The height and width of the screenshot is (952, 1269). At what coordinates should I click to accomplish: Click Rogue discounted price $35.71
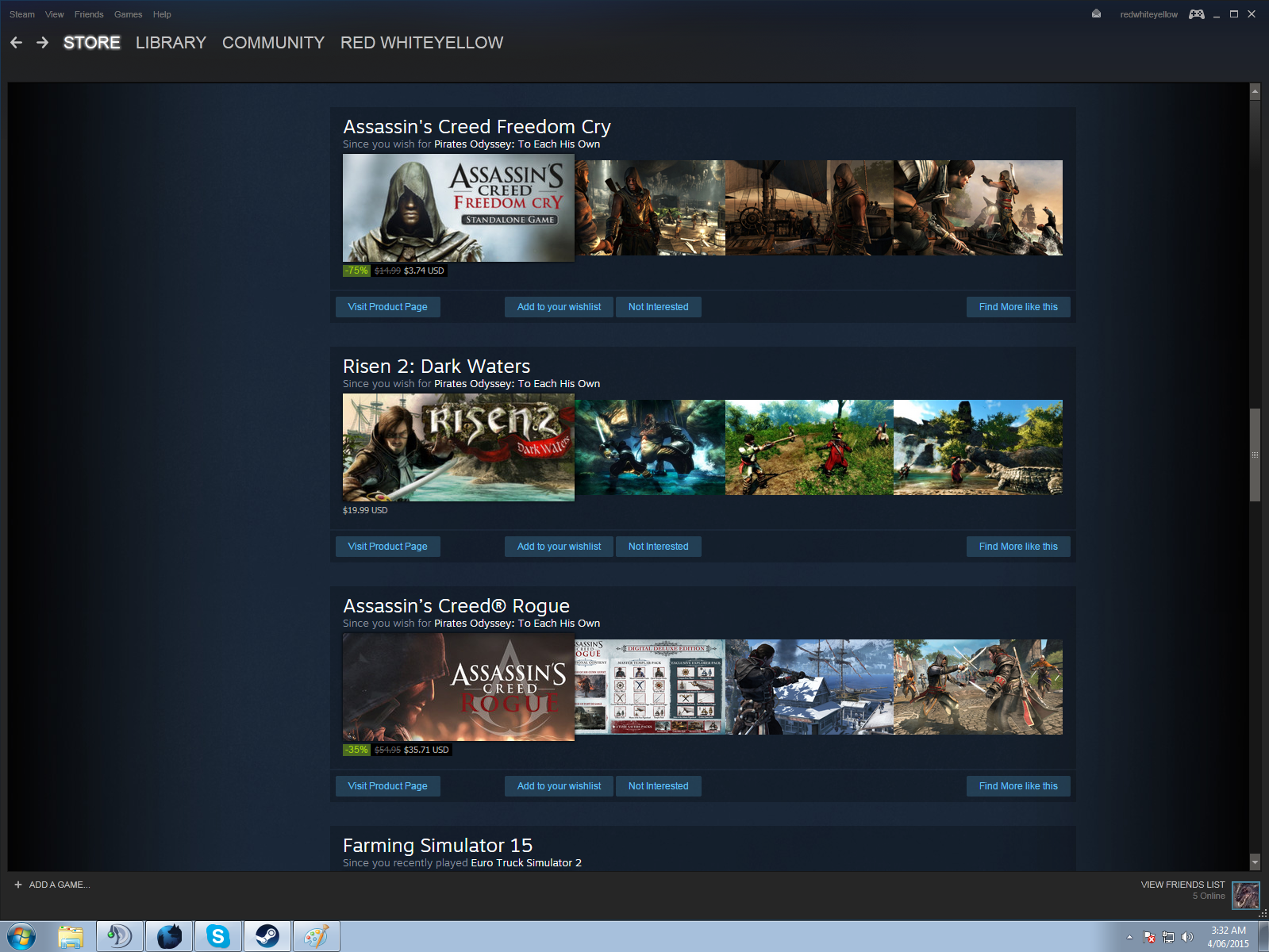(426, 750)
